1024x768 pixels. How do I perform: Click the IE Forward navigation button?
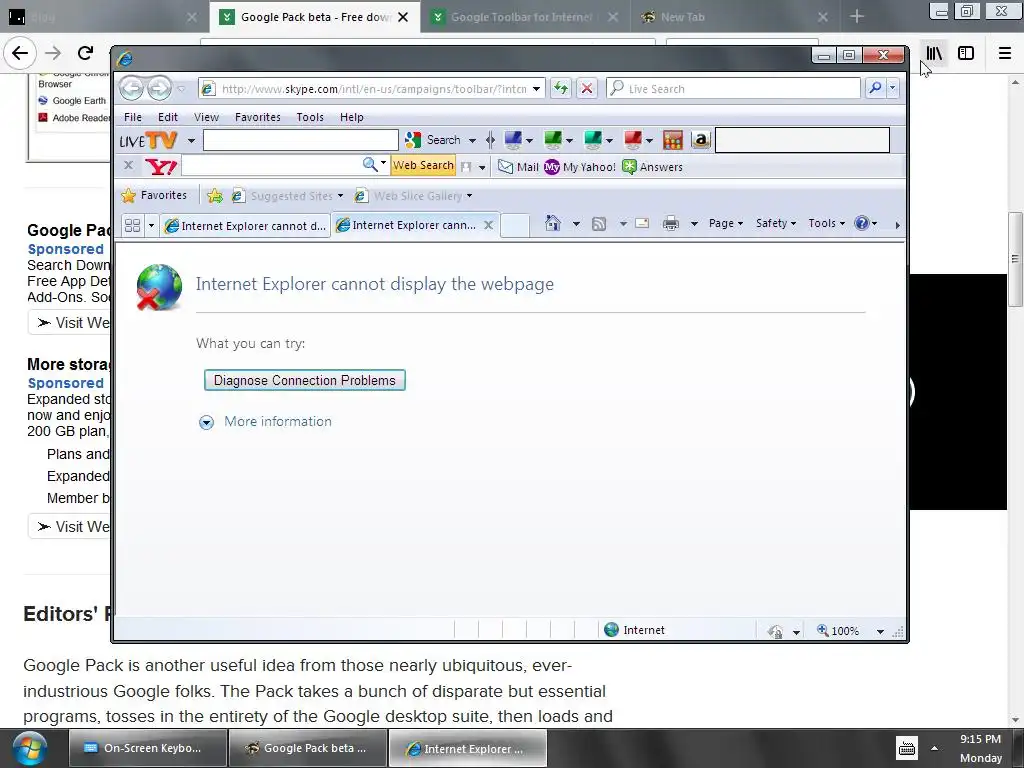point(159,88)
